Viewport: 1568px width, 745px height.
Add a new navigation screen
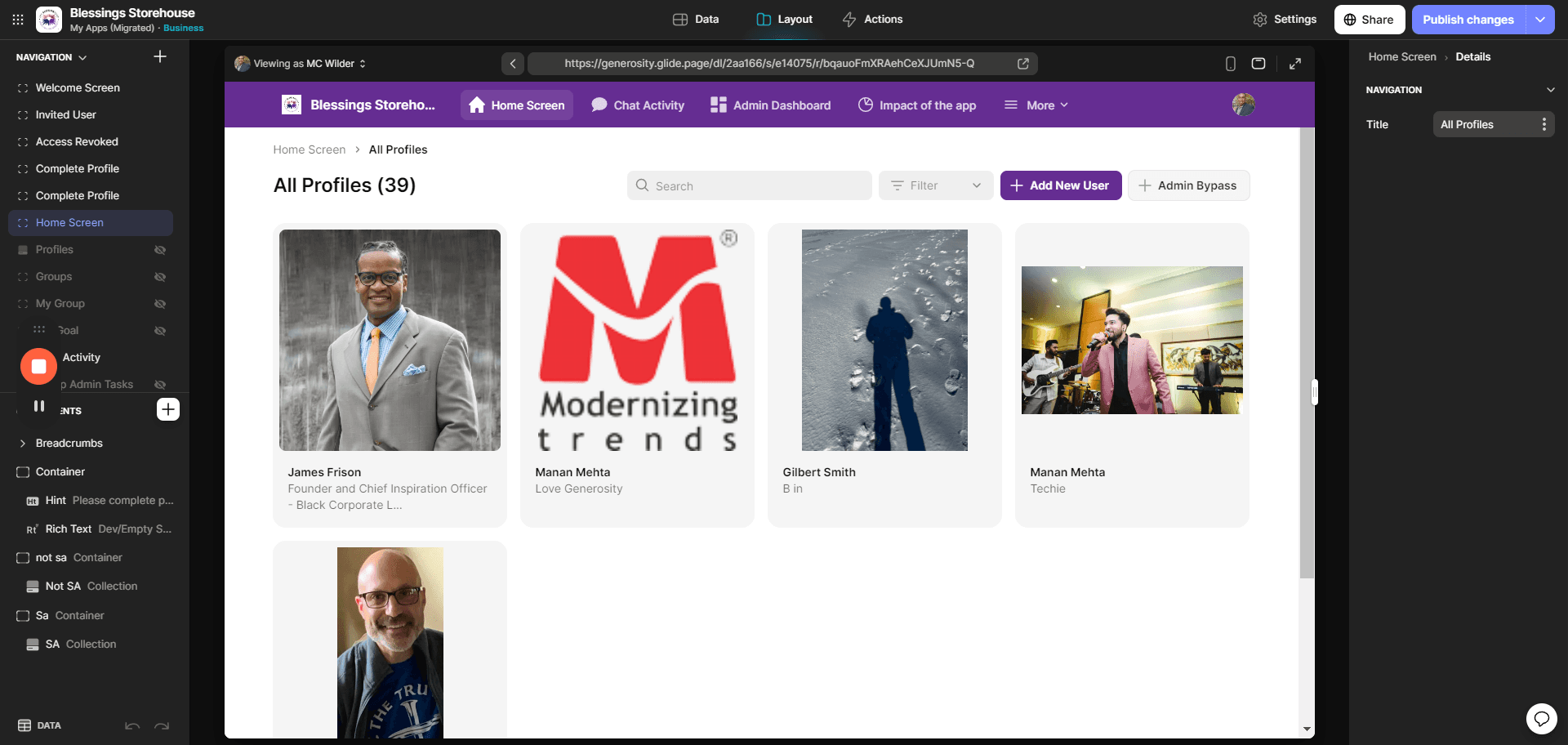coord(160,56)
